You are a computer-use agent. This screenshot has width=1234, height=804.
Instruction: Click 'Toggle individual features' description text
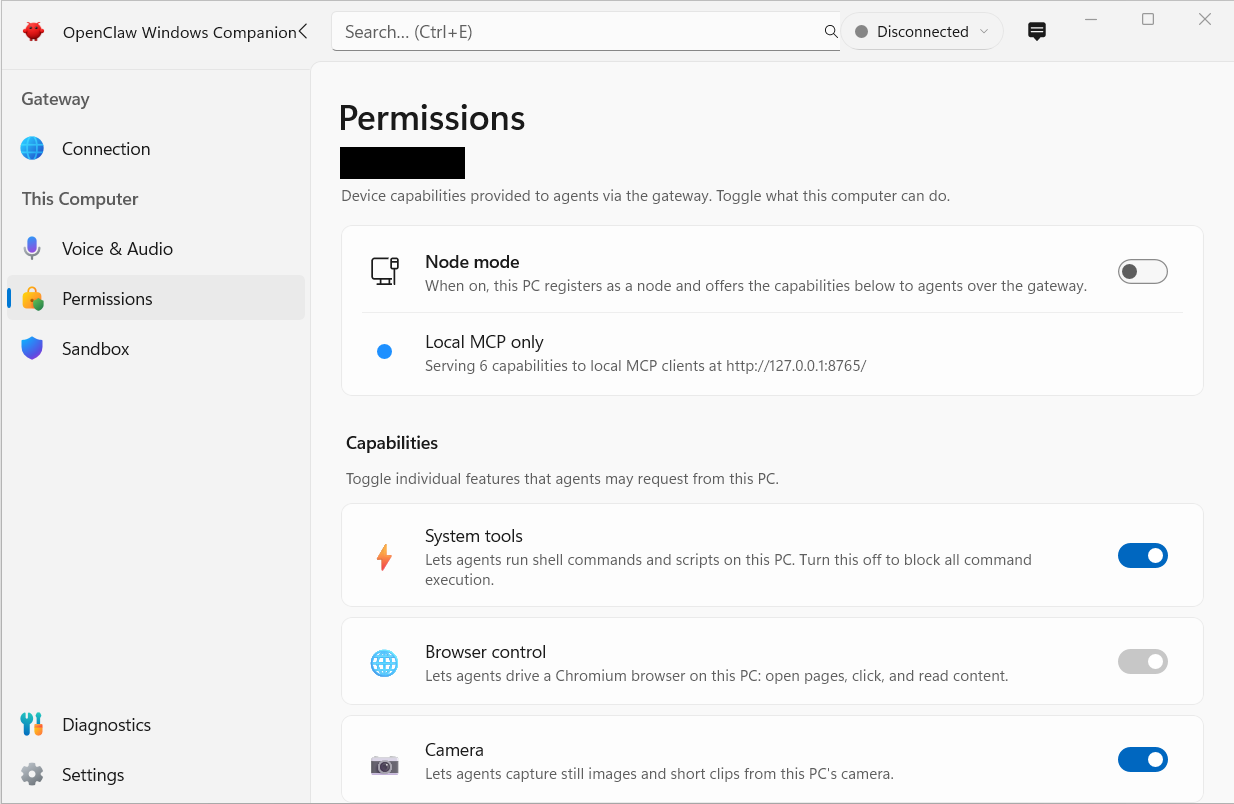pyautogui.click(x=562, y=478)
